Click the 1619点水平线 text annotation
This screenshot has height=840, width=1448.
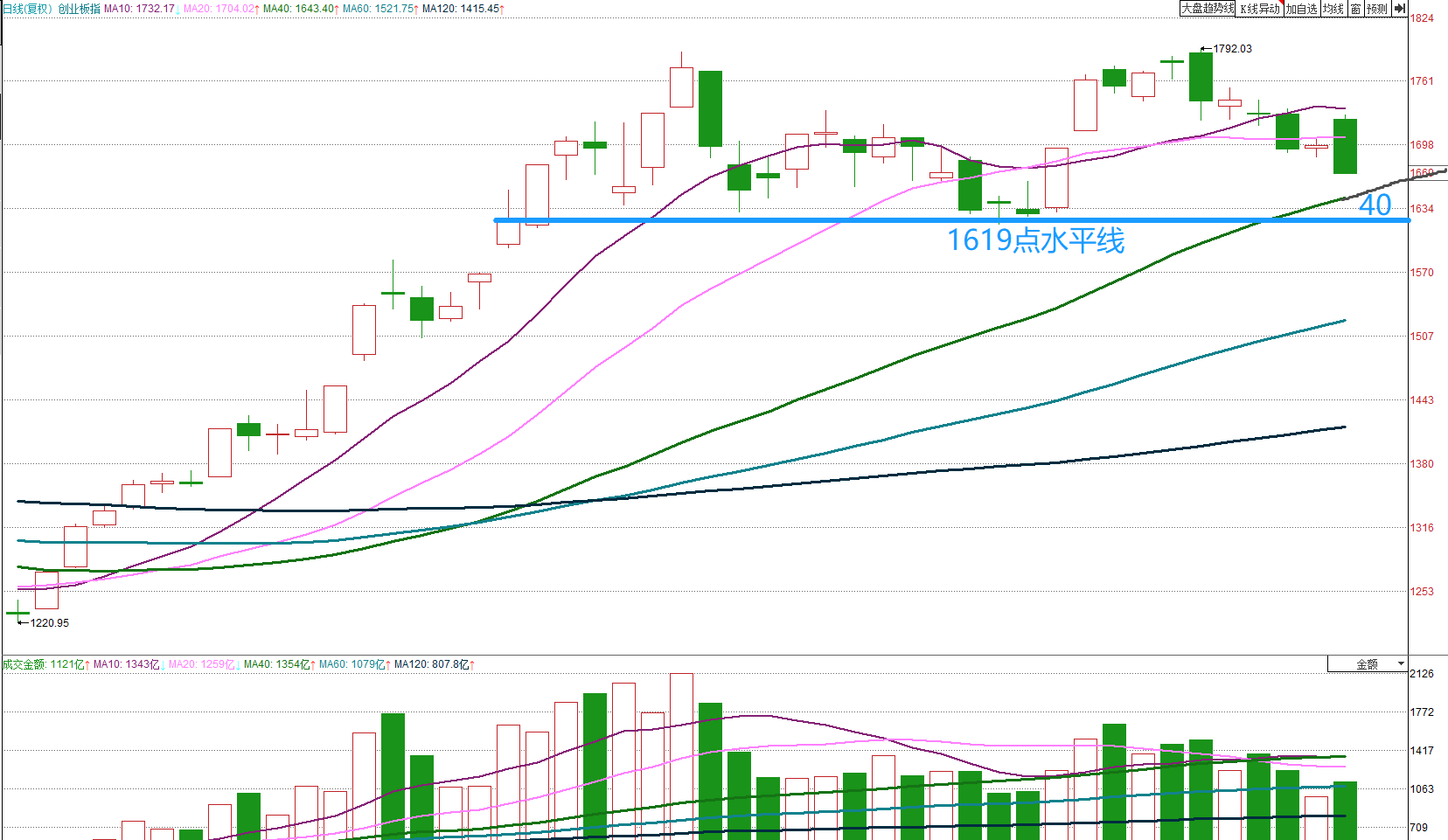[1035, 240]
